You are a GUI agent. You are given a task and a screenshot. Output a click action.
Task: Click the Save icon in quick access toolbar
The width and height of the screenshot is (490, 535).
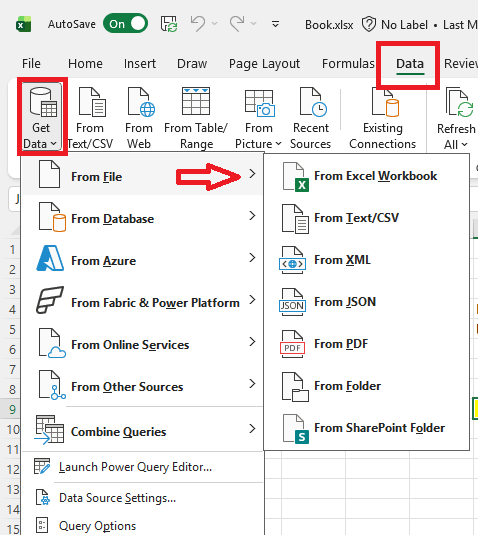pyautogui.click(x=169, y=24)
